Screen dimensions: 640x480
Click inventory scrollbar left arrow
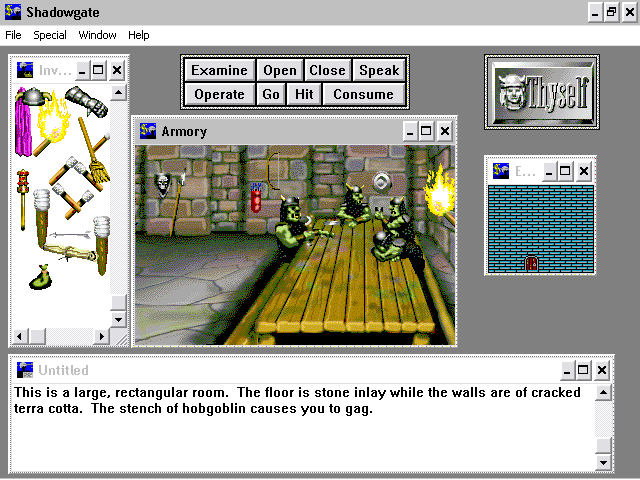(x=20, y=336)
